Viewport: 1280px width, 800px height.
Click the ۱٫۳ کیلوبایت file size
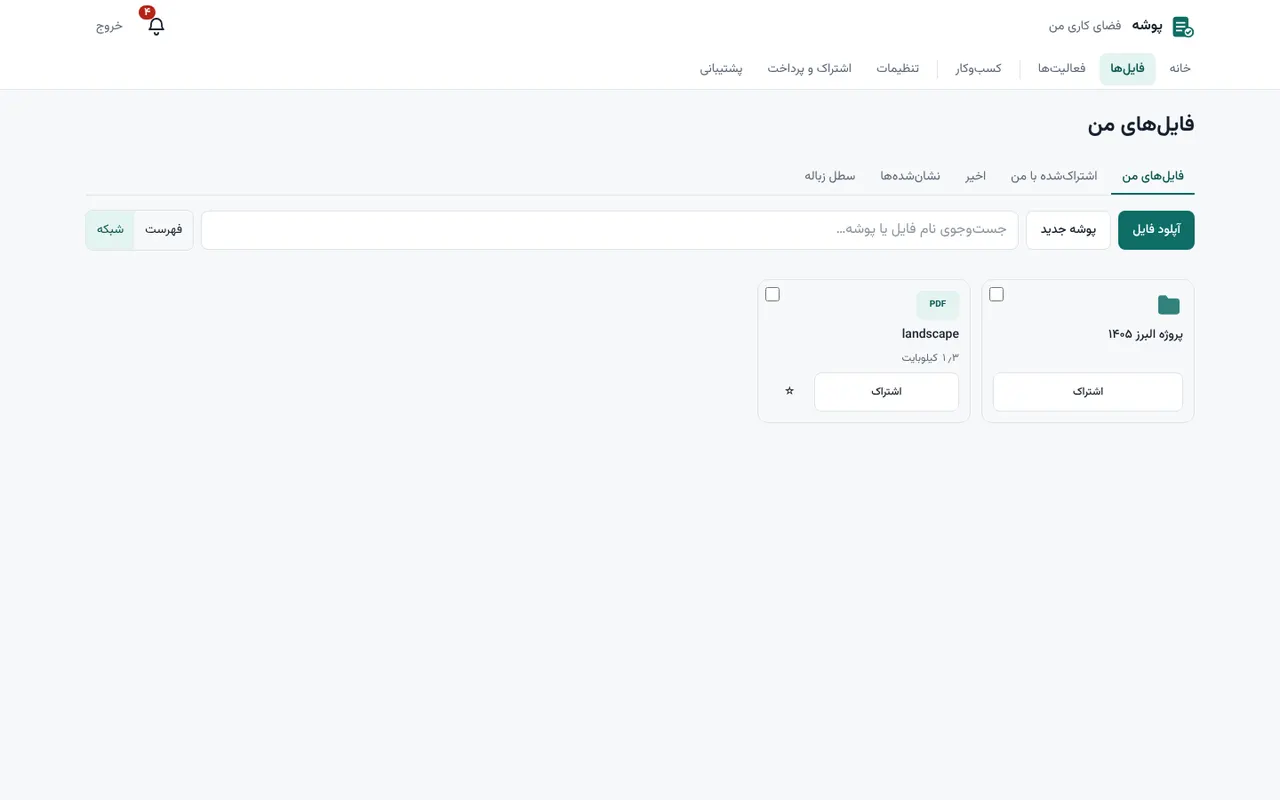pos(930,358)
